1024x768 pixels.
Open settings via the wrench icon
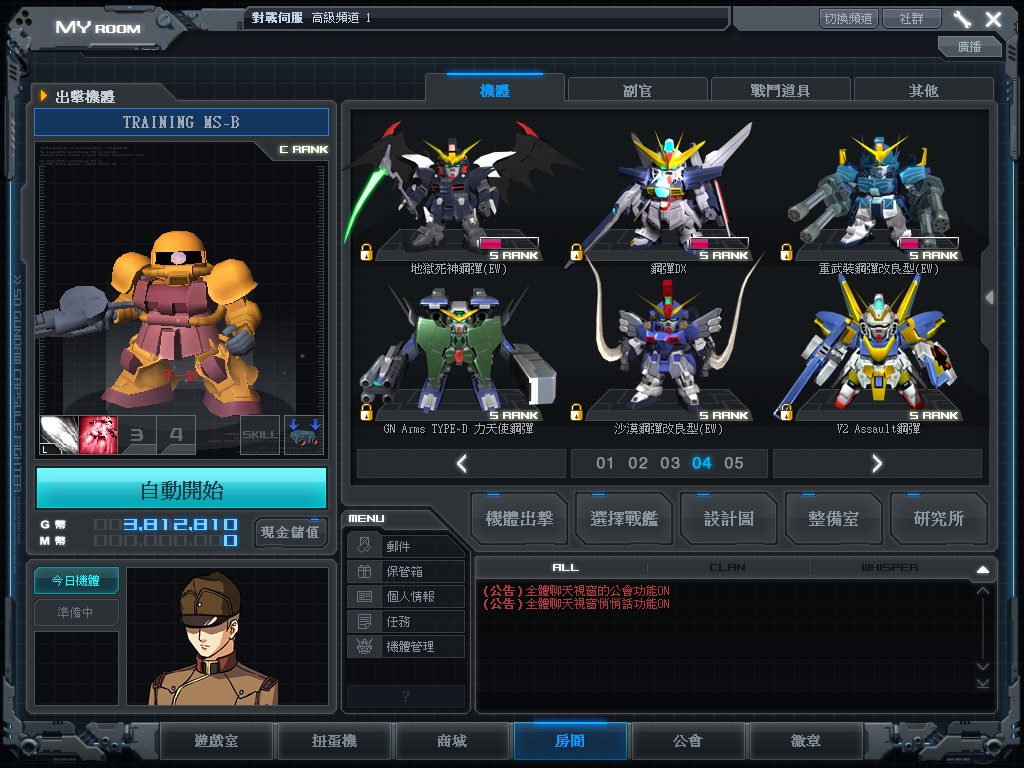tap(962, 19)
